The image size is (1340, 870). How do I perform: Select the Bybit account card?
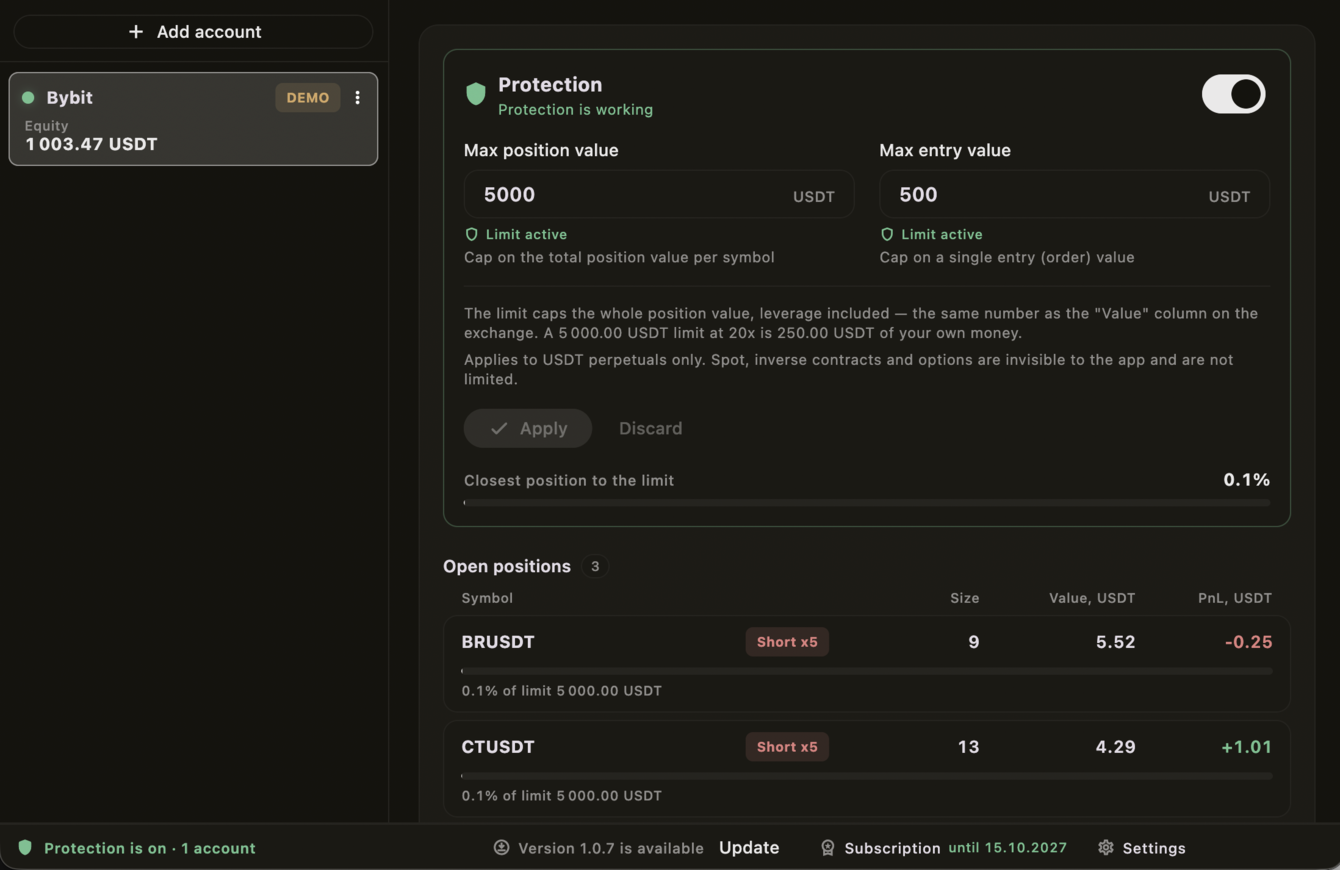pos(193,119)
